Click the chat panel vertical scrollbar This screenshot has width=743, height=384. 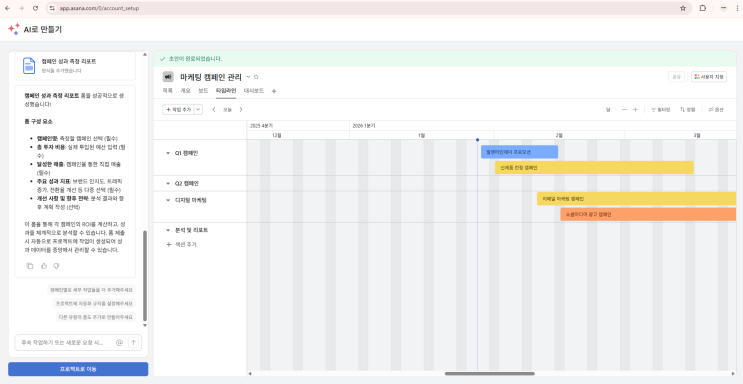pos(145,275)
